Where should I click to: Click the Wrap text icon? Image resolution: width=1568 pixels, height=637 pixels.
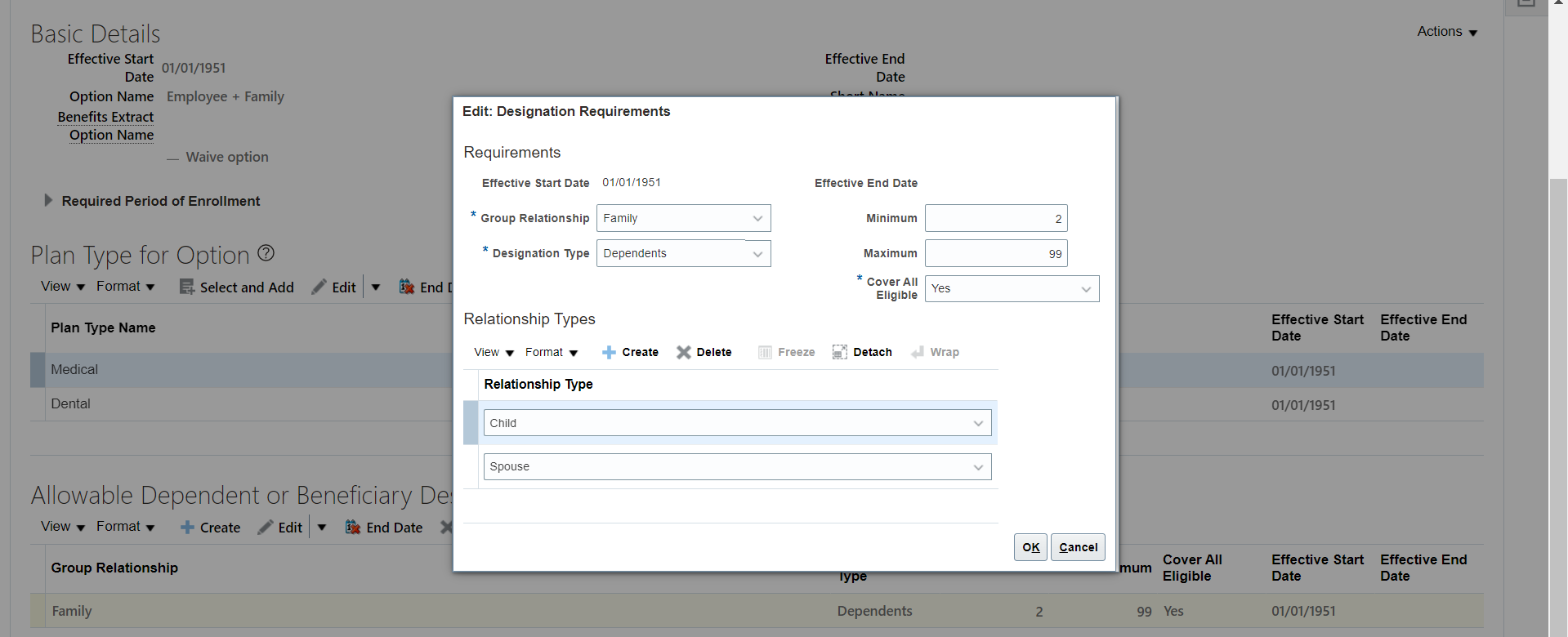(x=918, y=353)
